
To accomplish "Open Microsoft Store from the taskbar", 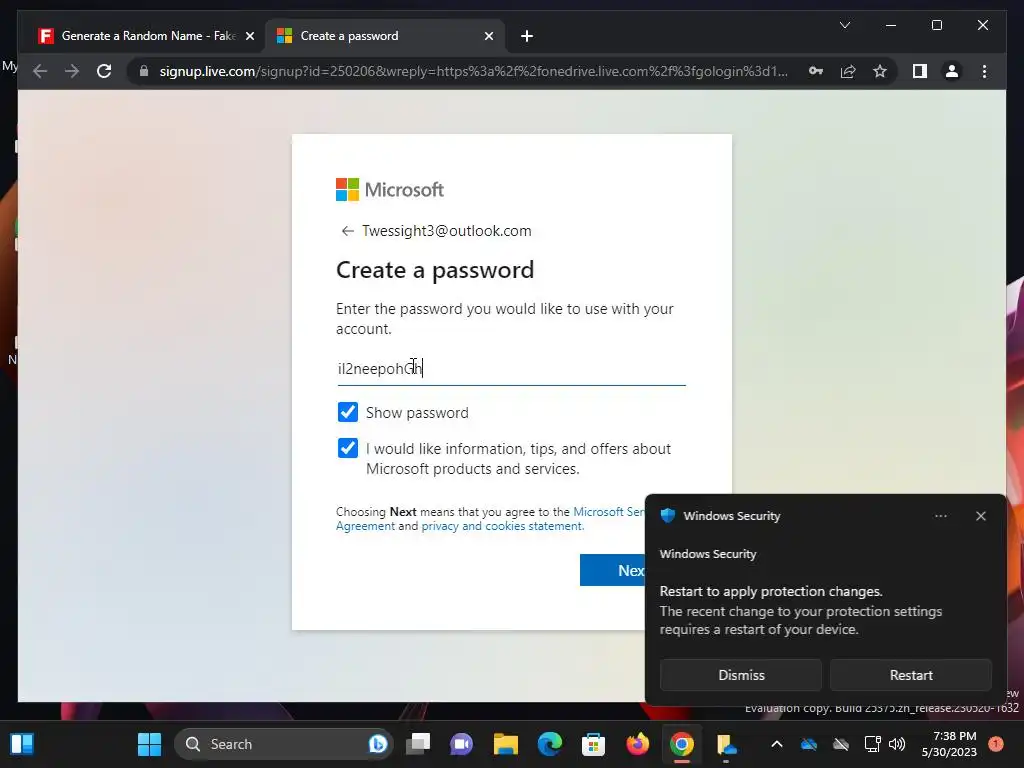I will [593, 744].
